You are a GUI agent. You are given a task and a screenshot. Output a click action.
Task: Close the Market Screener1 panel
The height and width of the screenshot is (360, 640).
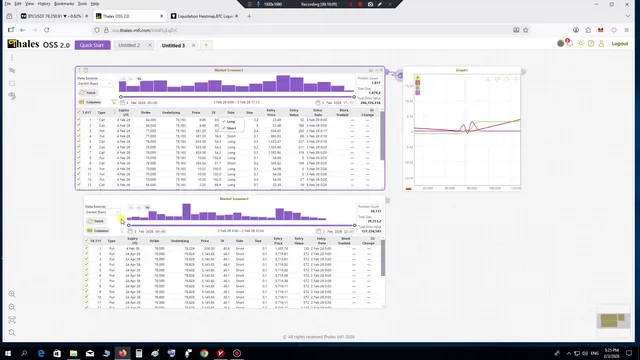click(x=381, y=70)
